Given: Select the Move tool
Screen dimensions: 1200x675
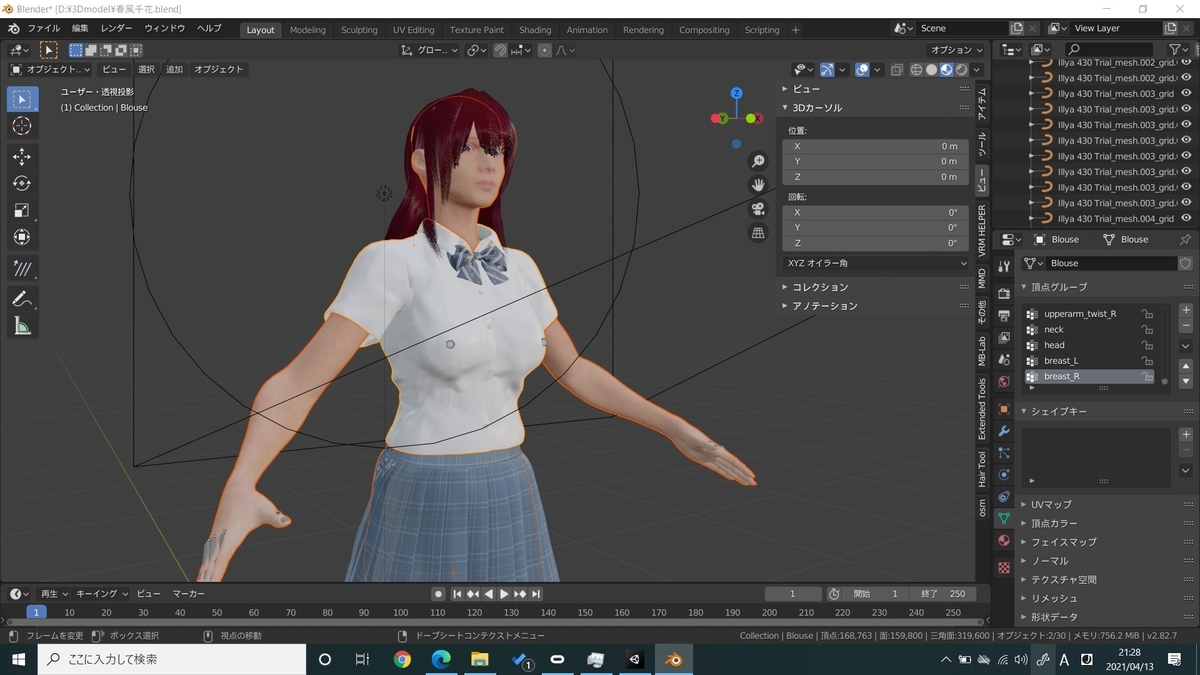Looking at the screenshot, I should (22, 157).
